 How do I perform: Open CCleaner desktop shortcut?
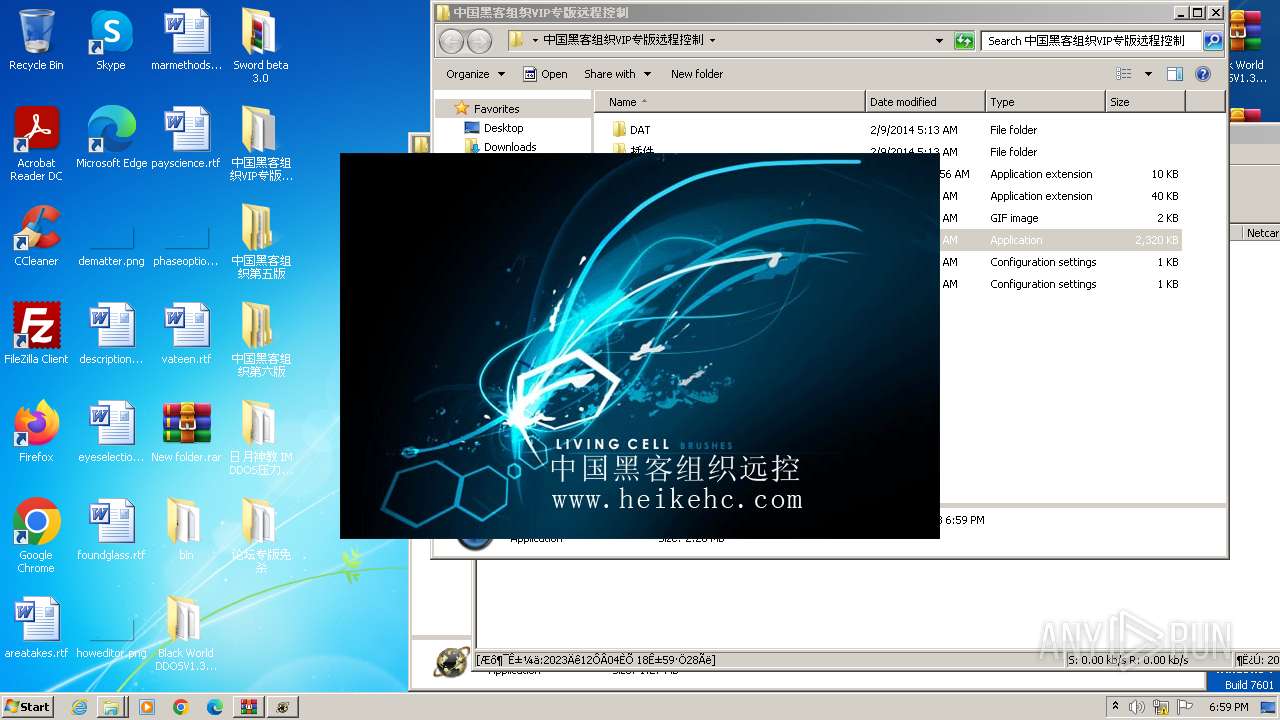coord(36,236)
